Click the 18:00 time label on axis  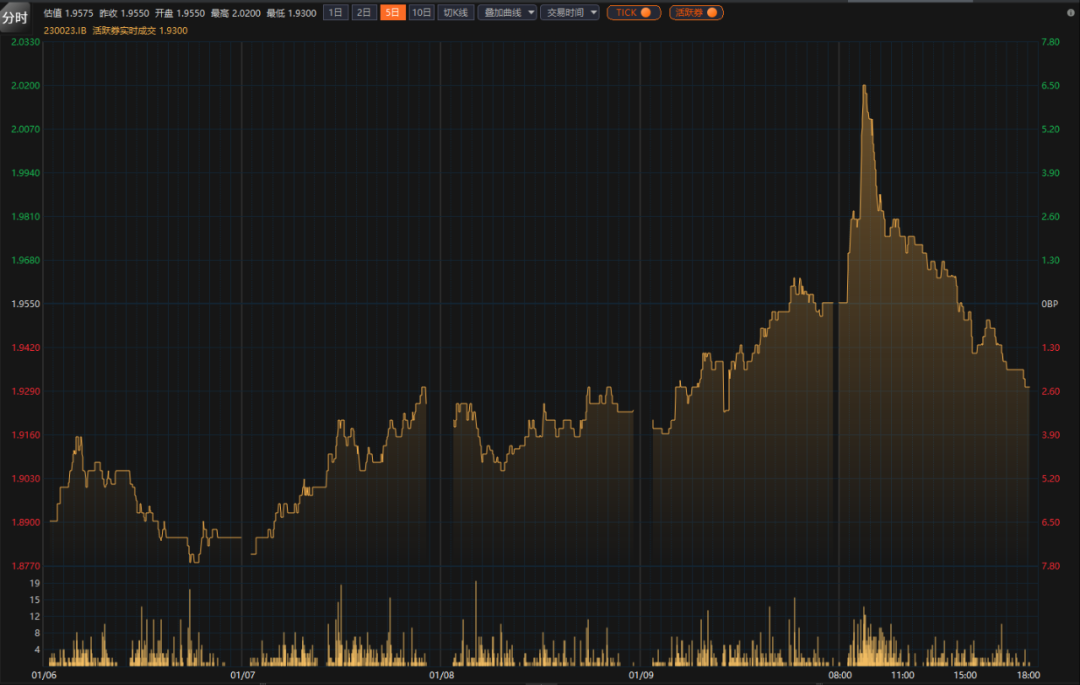pyautogui.click(x=1027, y=675)
